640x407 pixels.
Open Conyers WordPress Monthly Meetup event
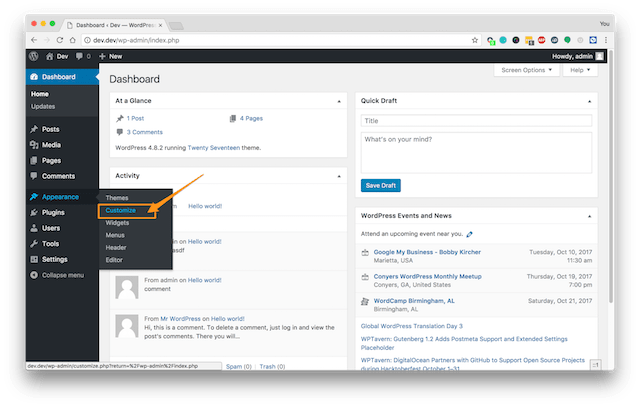click(x=427, y=276)
